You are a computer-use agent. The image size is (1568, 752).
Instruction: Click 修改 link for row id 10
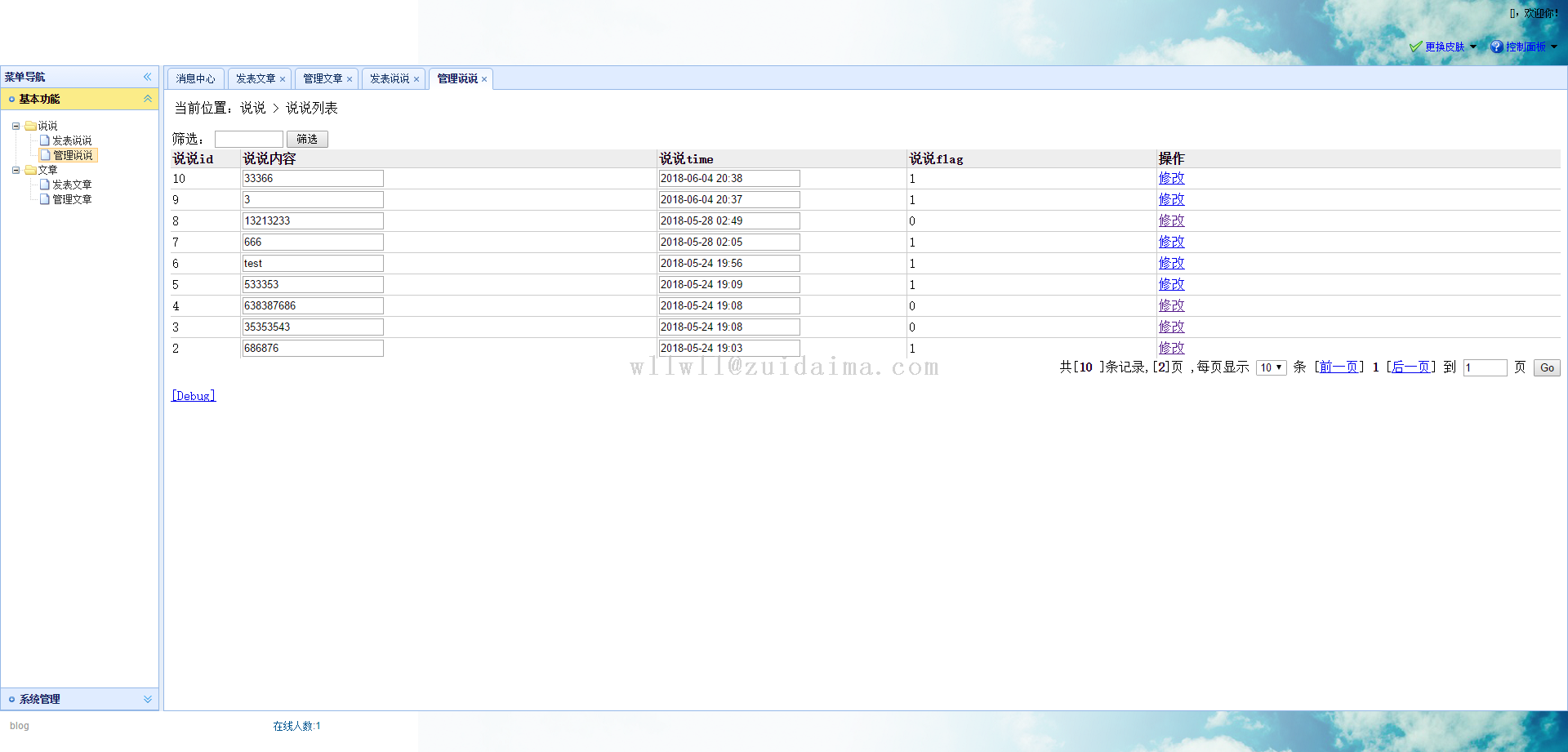point(1171,178)
